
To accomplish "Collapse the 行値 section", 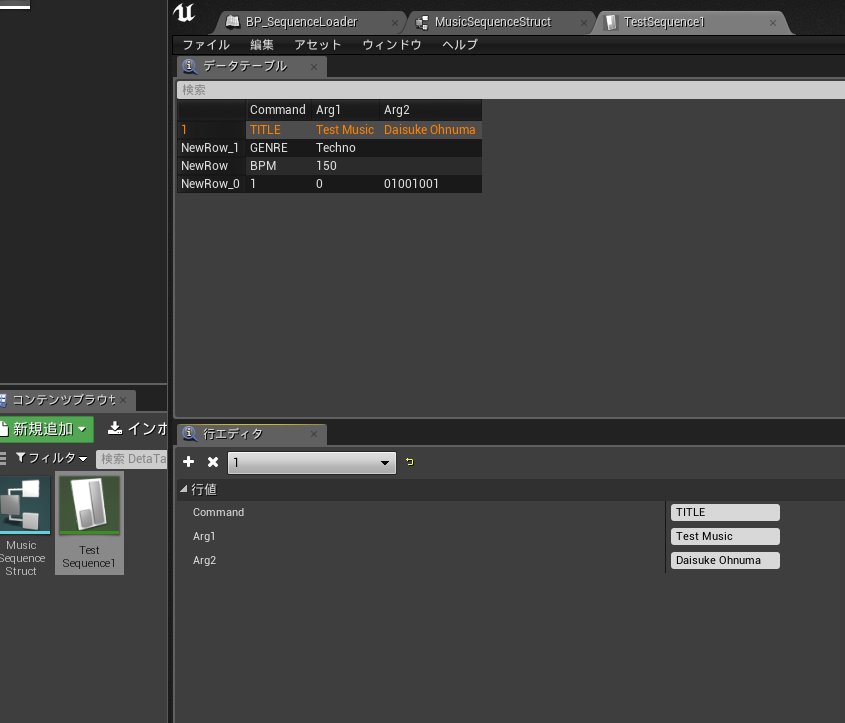I will click(184, 489).
